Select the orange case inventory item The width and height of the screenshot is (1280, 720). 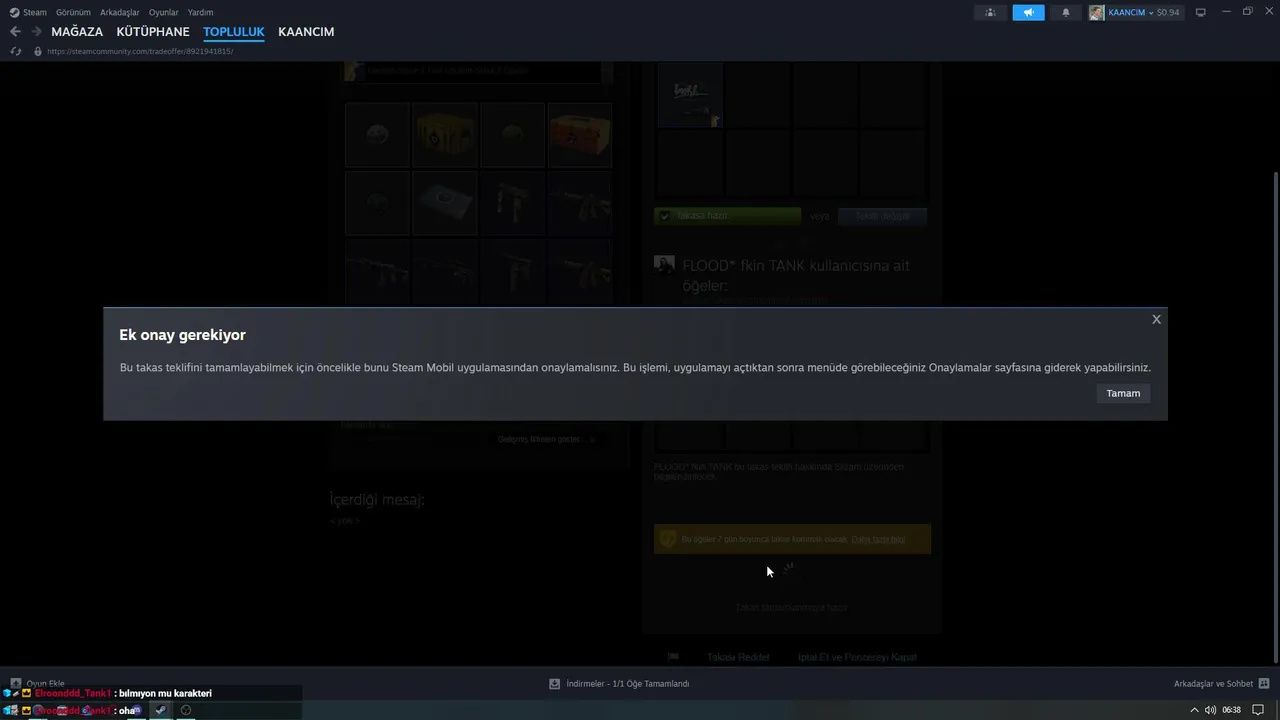click(580, 134)
